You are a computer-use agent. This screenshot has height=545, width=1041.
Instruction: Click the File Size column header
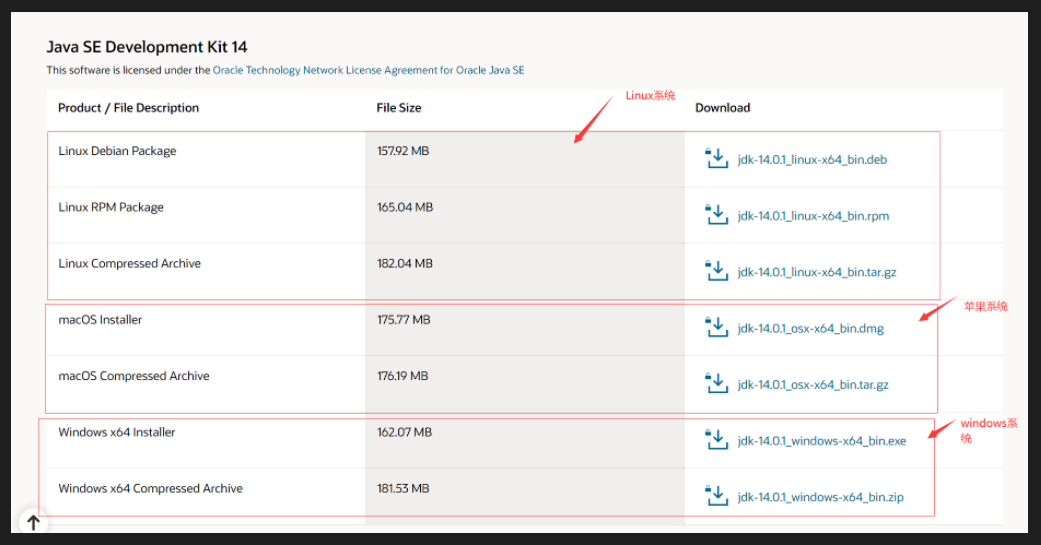pos(399,108)
